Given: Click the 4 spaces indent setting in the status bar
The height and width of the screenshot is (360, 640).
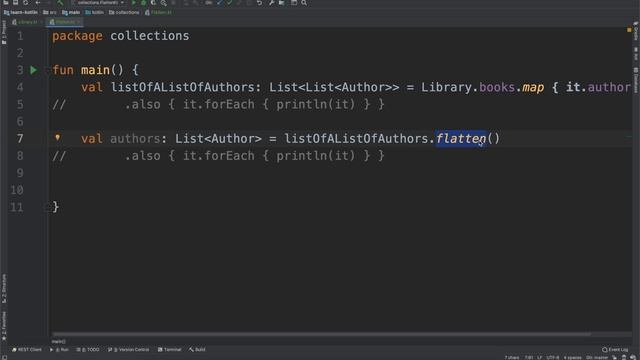Looking at the screenshot, I should (572, 358).
